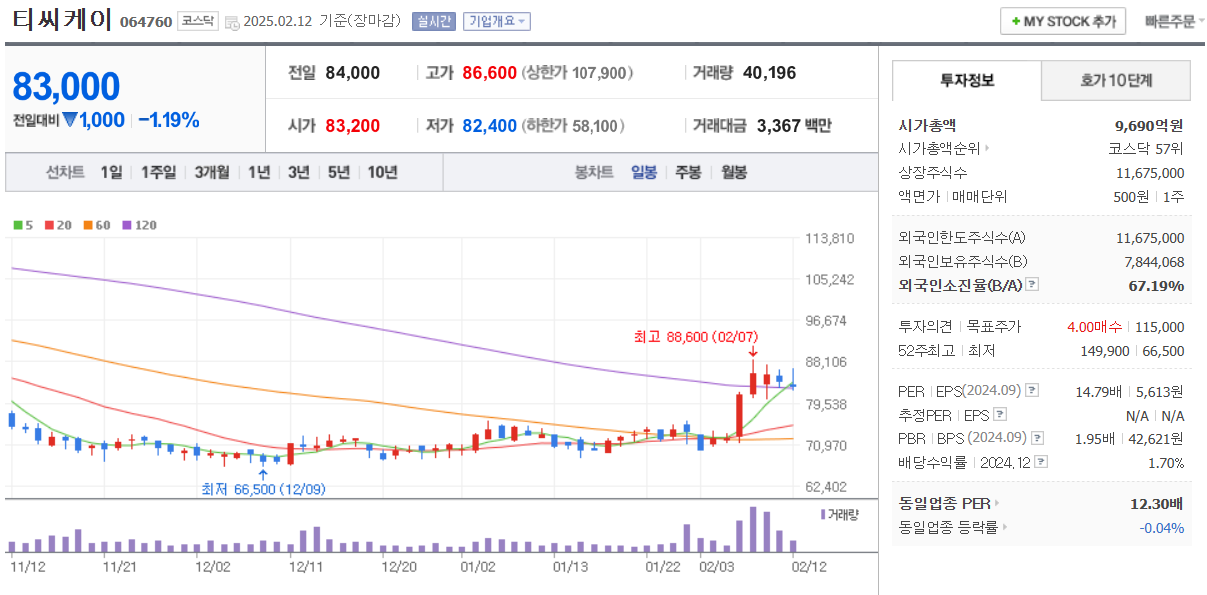
Task: Switch to the 투자정보 tab
Action: pyautogui.click(x=966, y=80)
